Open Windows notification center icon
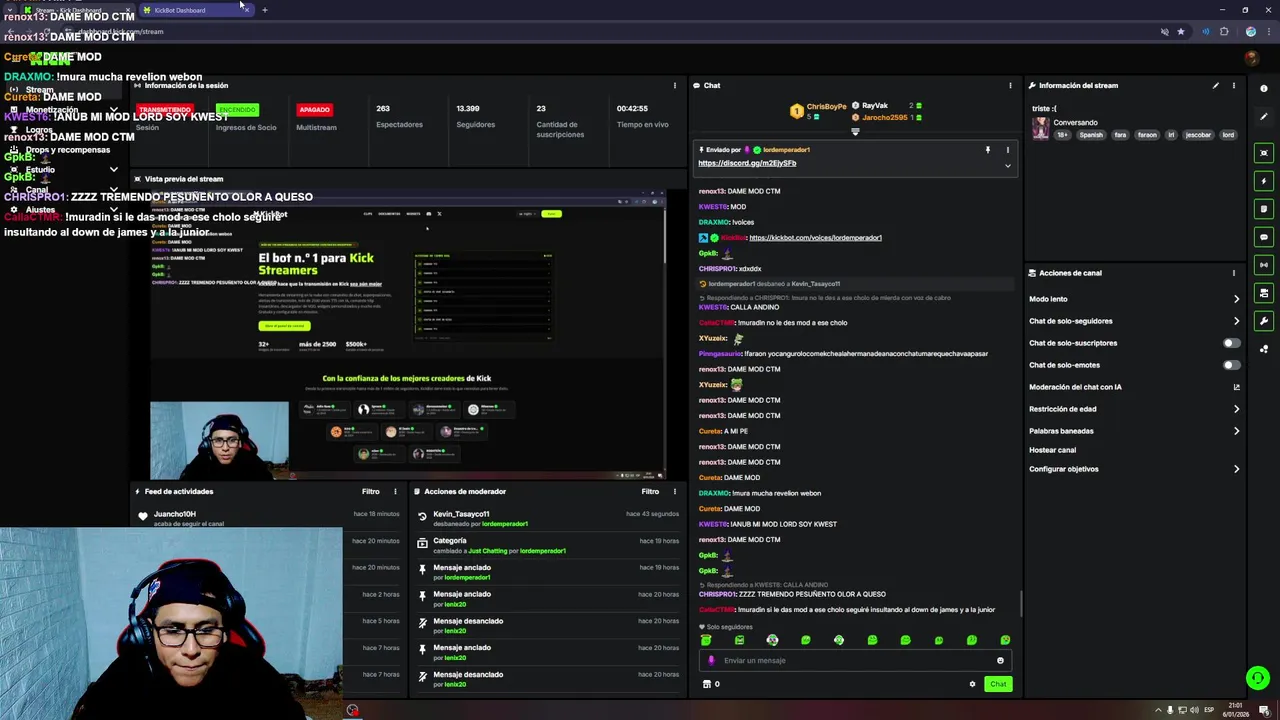1280x720 pixels. 1264,710
